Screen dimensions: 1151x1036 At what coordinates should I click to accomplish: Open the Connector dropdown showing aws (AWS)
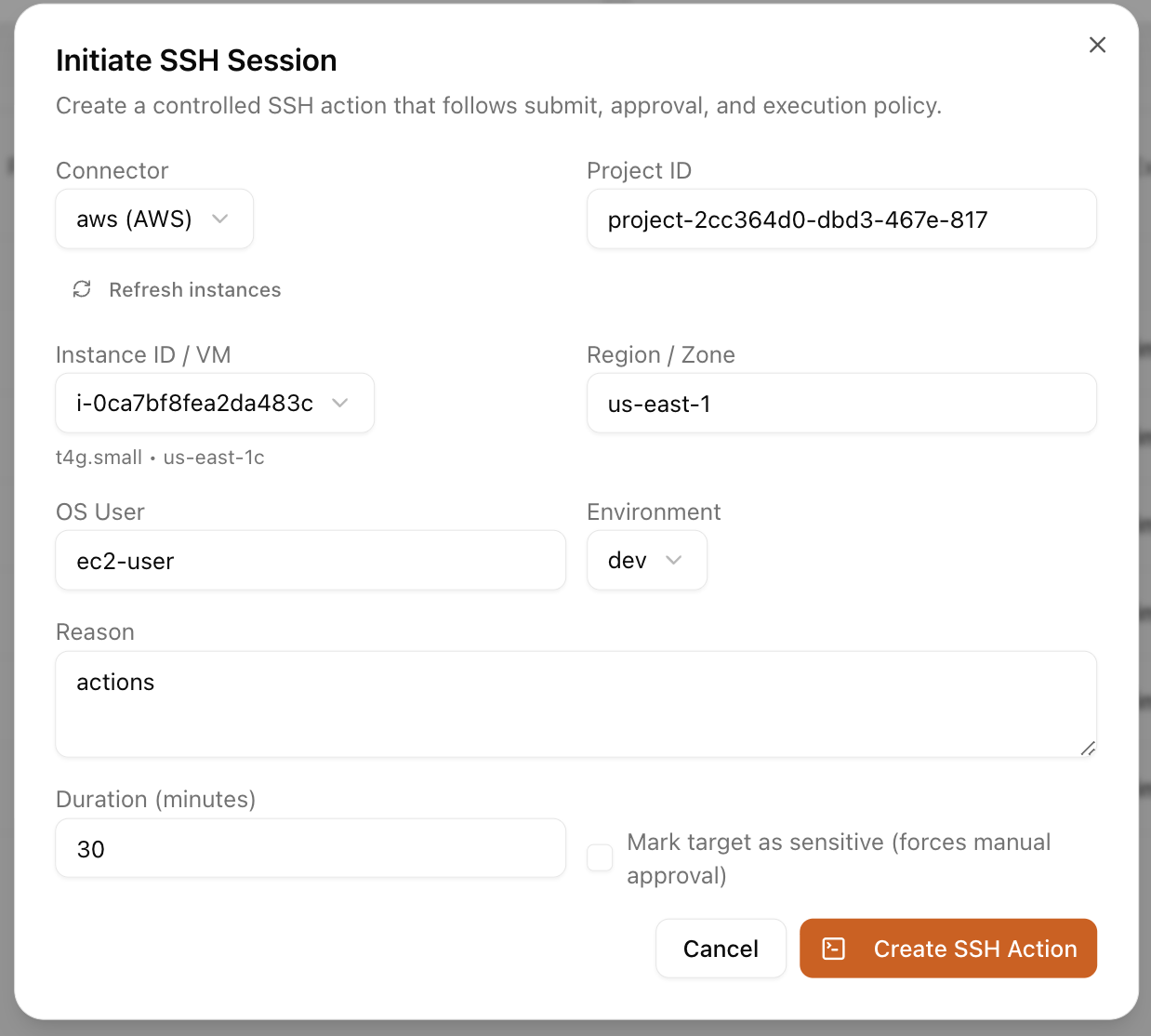153,219
